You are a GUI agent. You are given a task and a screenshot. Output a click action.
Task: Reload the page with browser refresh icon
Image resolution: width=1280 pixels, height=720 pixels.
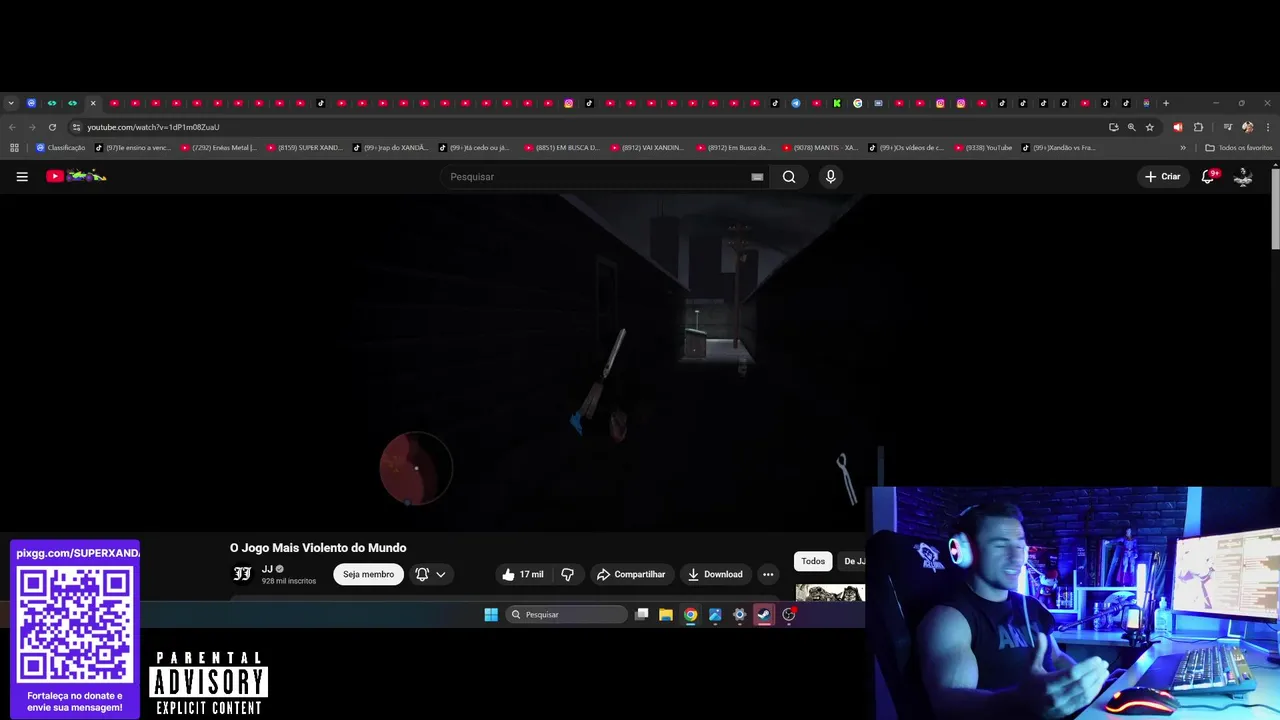[52, 127]
